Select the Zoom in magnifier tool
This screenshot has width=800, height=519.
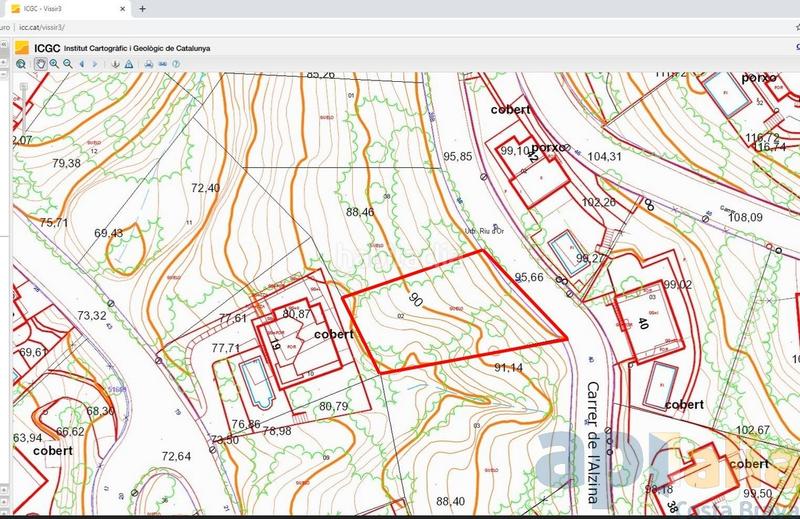[x=54, y=64]
